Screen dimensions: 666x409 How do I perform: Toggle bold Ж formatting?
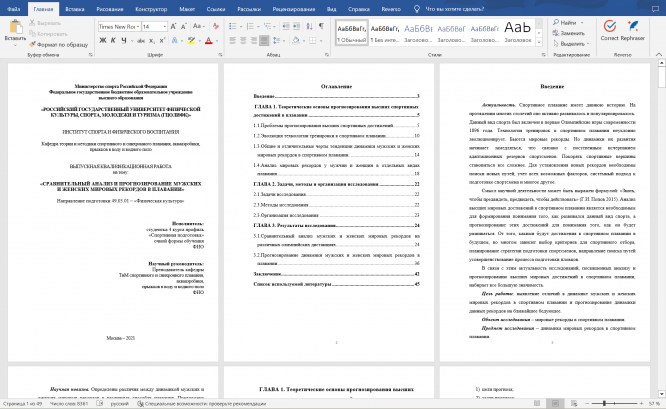(x=103, y=41)
